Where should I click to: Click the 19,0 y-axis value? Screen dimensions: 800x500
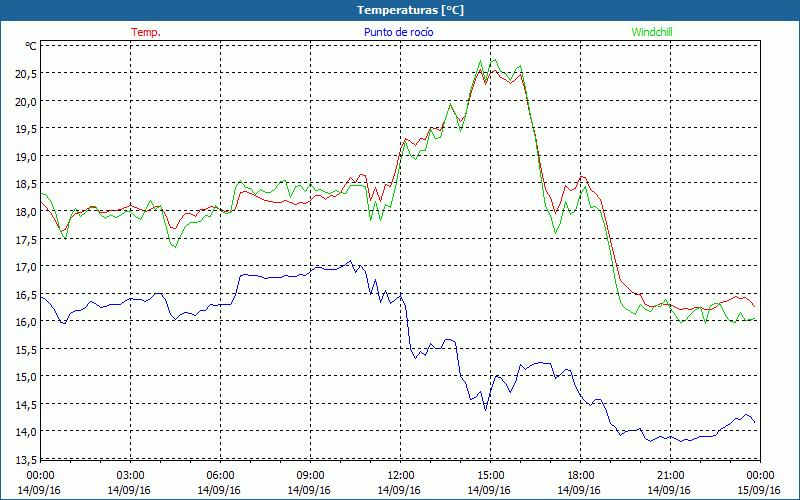(x=26, y=156)
